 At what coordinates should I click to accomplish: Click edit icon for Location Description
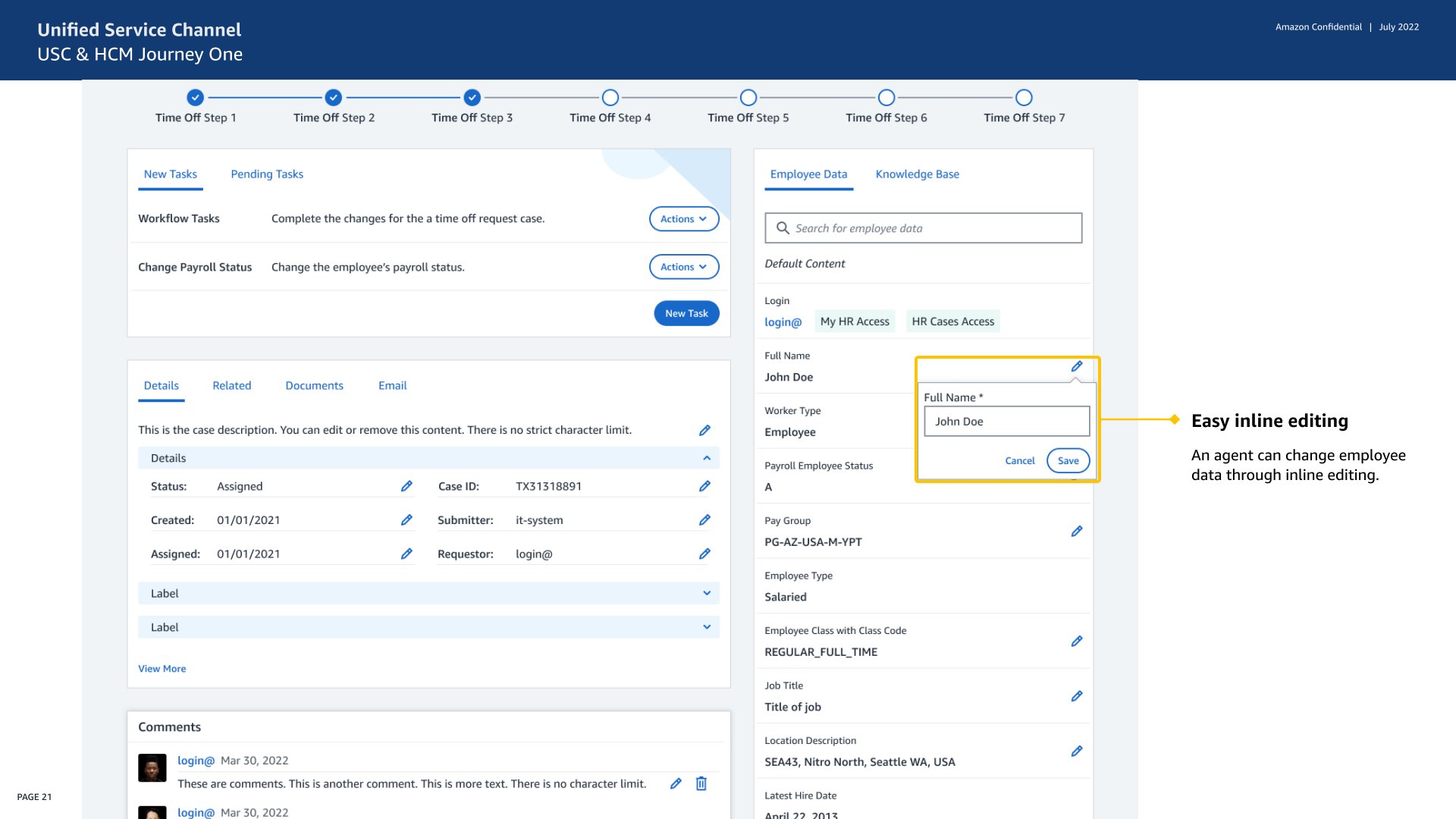click(1076, 751)
